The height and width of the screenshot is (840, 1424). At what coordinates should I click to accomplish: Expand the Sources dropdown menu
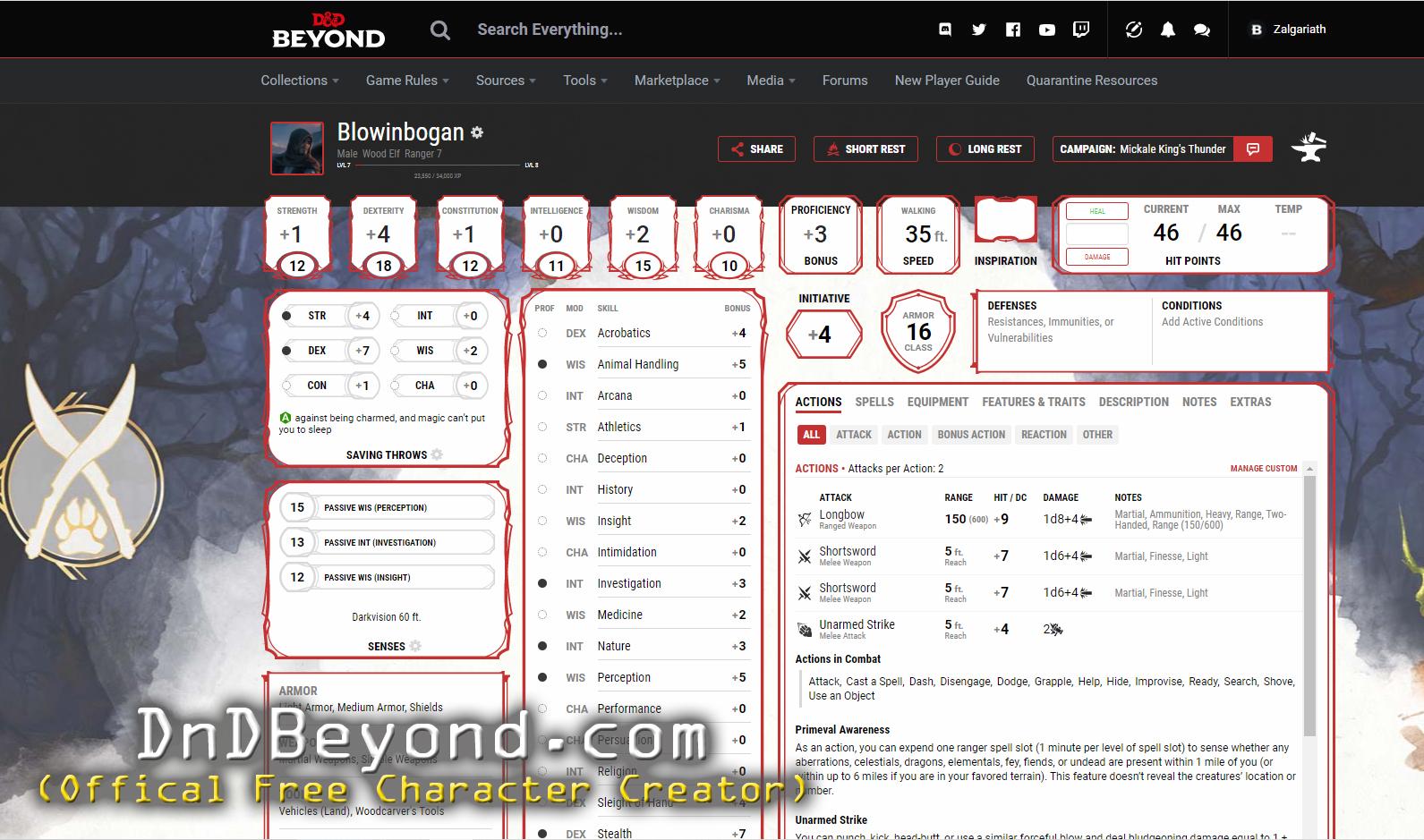(506, 81)
